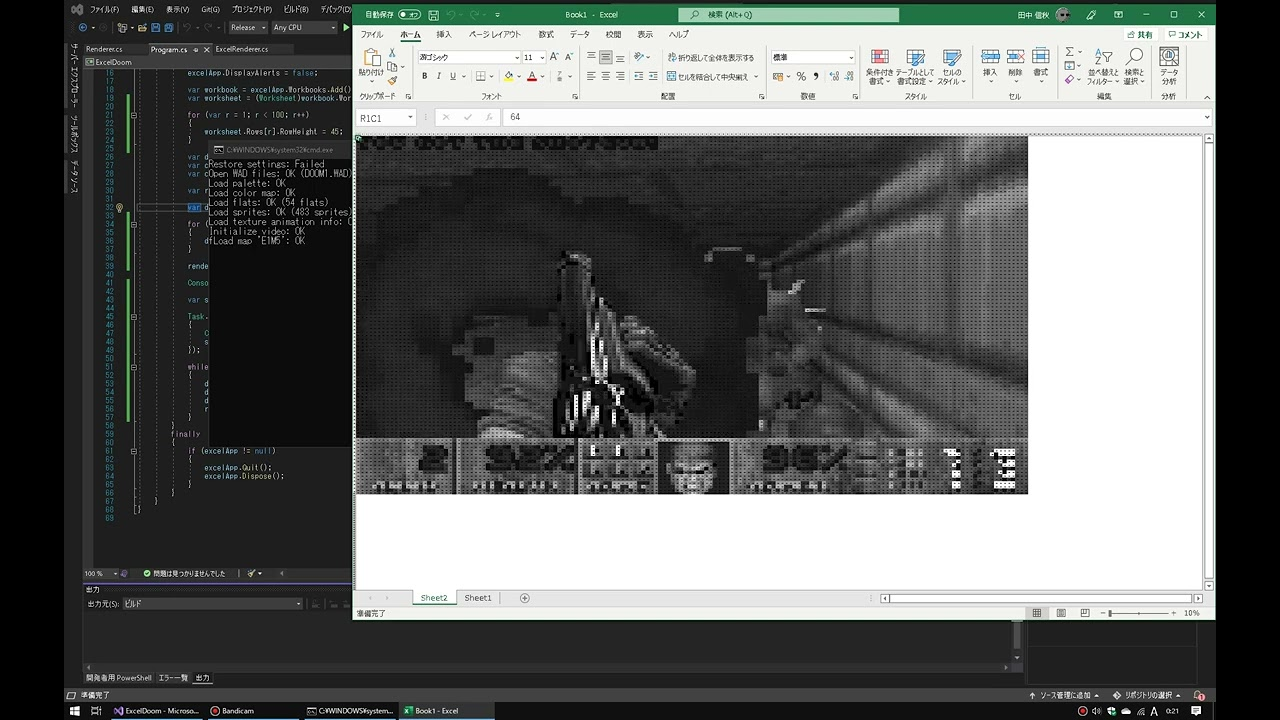The width and height of the screenshot is (1280, 720).
Task: Open Conditional Formatting in the Styles group
Action: click(879, 66)
